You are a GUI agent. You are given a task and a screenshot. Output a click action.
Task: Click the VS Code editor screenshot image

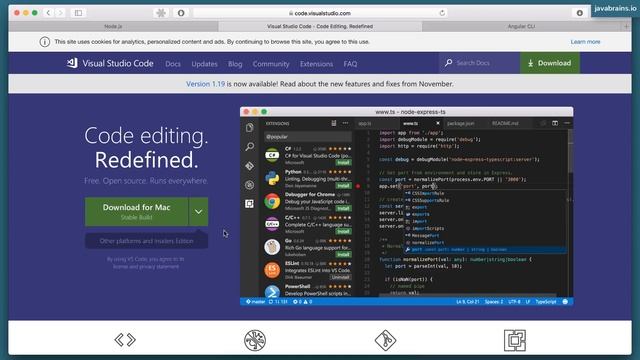click(407, 206)
